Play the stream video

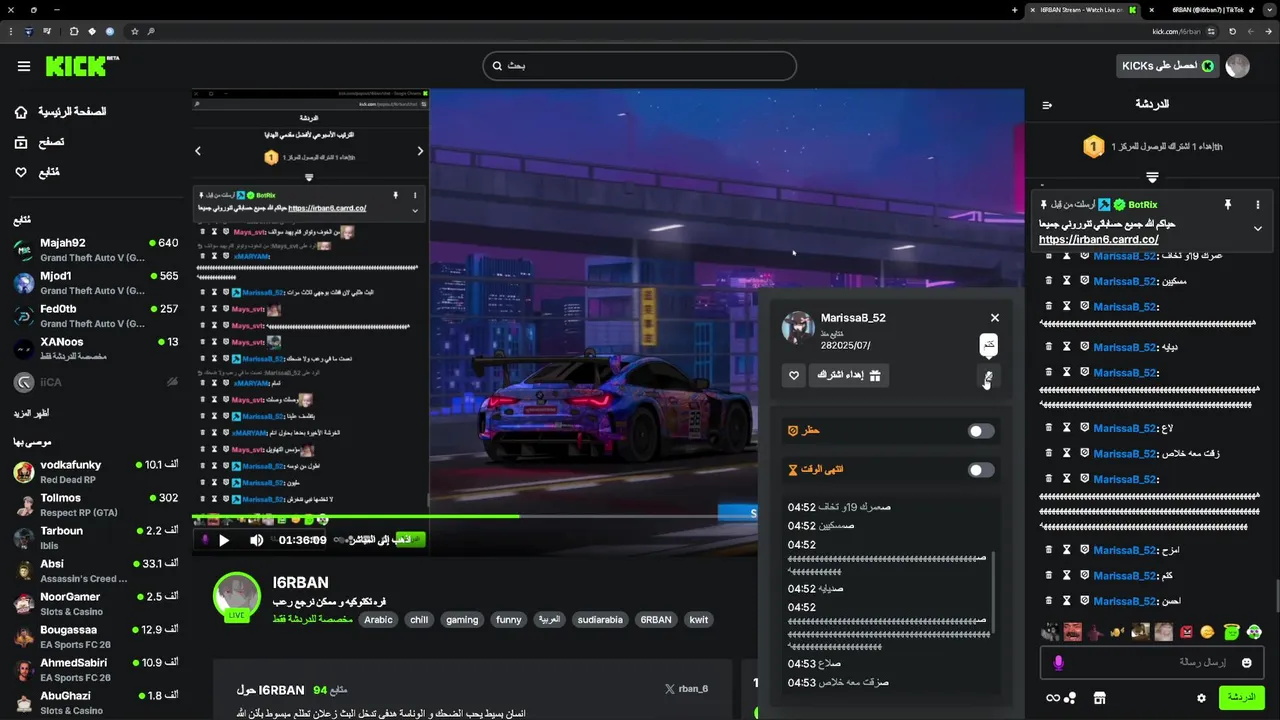[x=224, y=540]
